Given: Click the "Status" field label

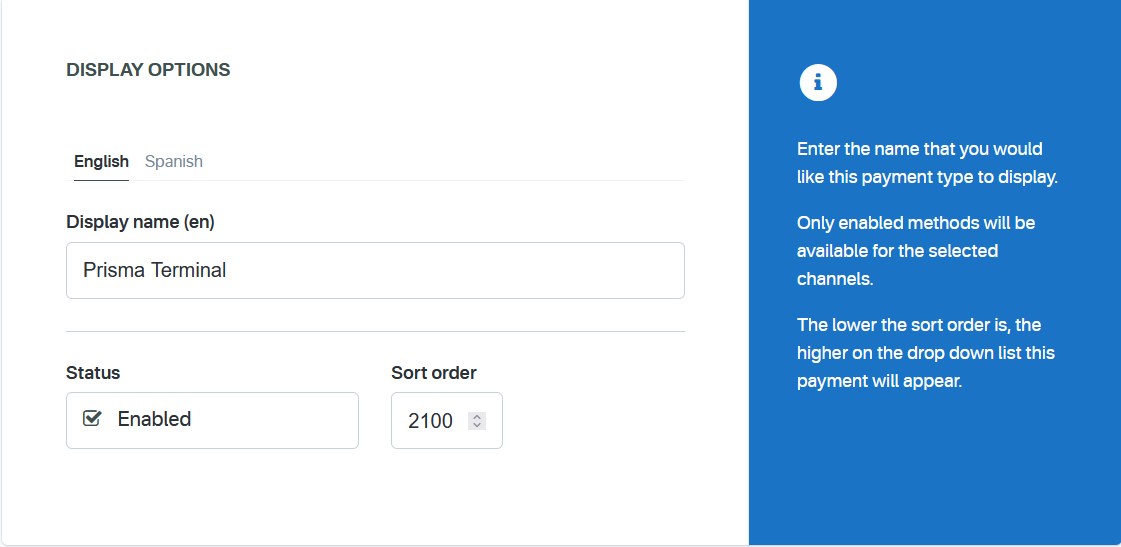Looking at the screenshot, I should pos(93,373).
